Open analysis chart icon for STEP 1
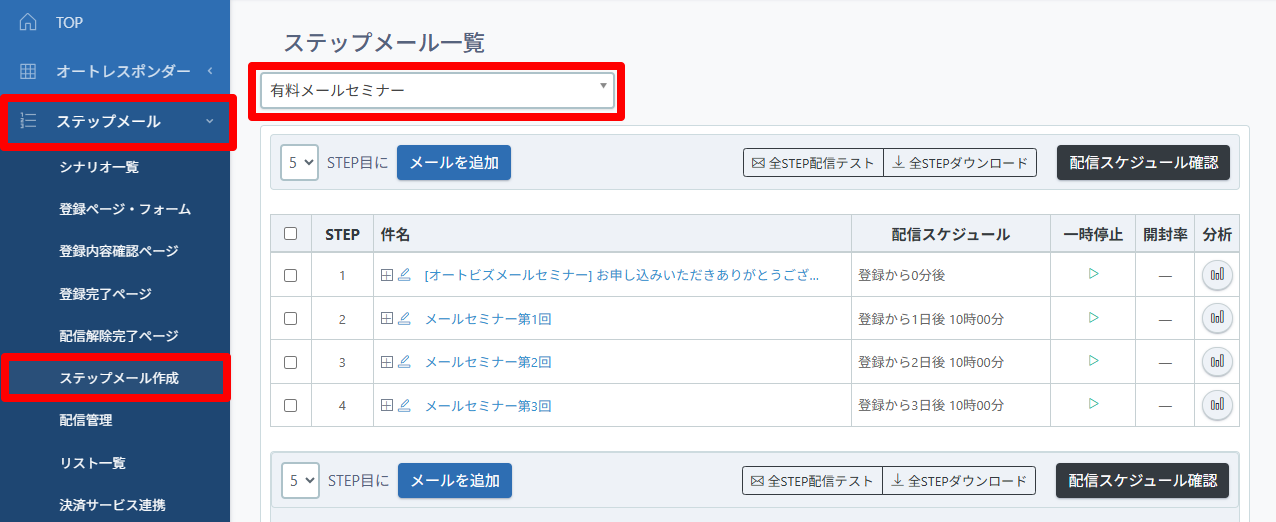The image size is (1276, 522). (x=1217, y=275)
